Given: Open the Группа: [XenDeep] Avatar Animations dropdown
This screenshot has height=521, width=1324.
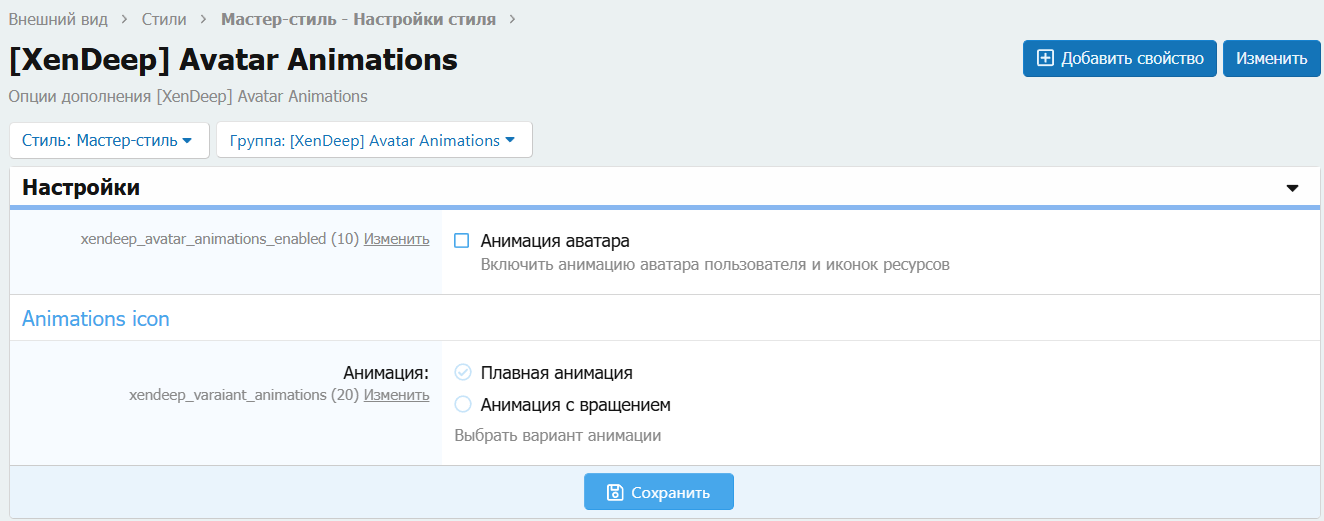Looking at the screenshot, I should coord(373,140).
